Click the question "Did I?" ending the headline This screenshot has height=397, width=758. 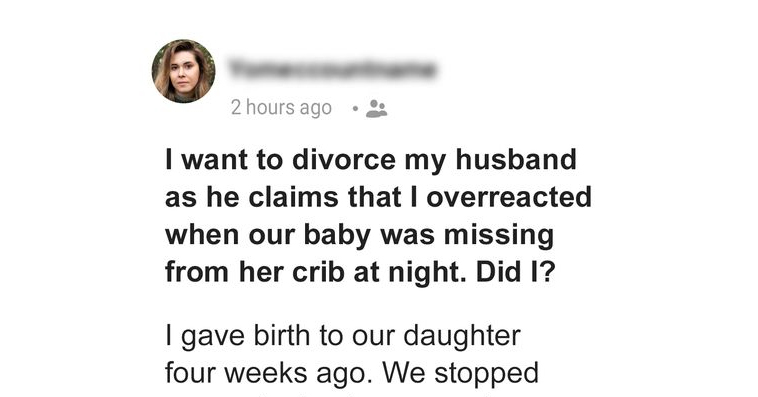click(x=516, y=272)
